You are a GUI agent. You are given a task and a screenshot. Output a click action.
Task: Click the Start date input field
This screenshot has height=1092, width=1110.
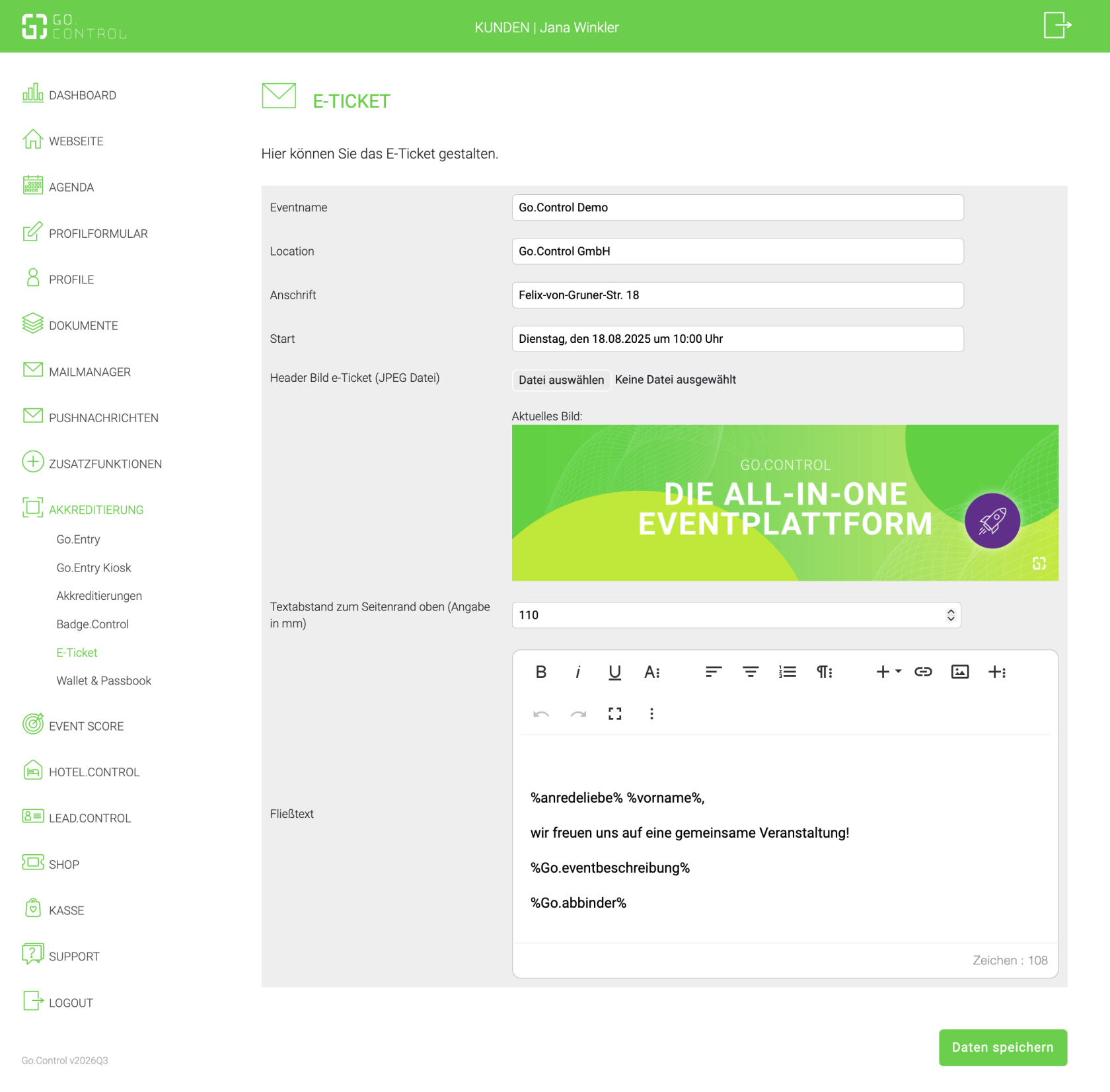(737, 339)
